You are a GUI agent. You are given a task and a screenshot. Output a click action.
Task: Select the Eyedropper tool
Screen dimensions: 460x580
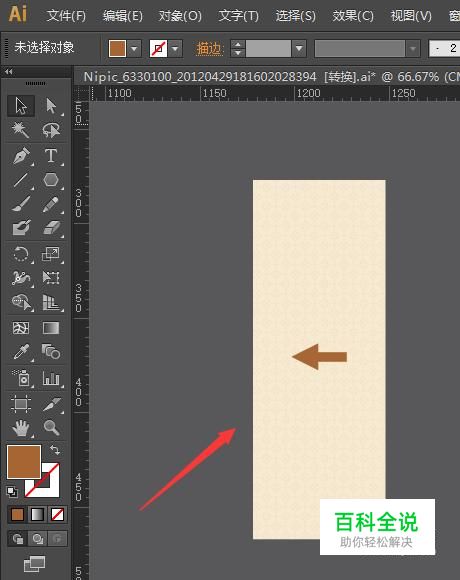point(21,352)
